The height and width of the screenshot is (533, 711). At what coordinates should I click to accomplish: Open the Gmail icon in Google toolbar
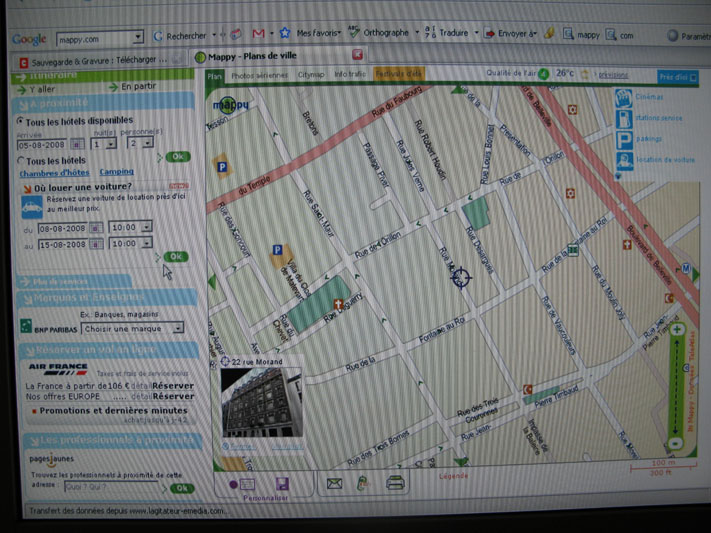pyautogui.click(x=258, y=34)
